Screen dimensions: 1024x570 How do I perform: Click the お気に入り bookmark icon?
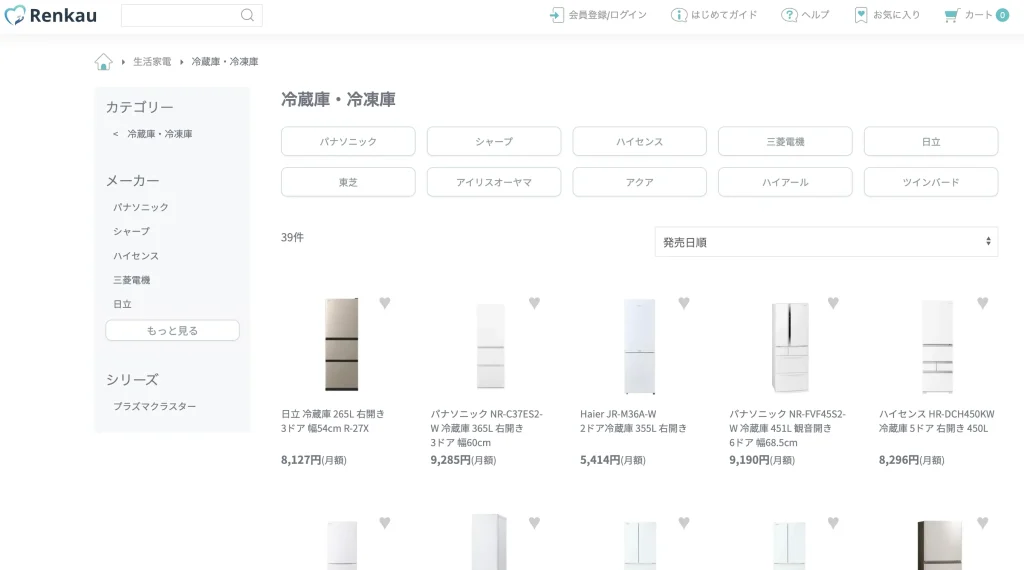861,15
